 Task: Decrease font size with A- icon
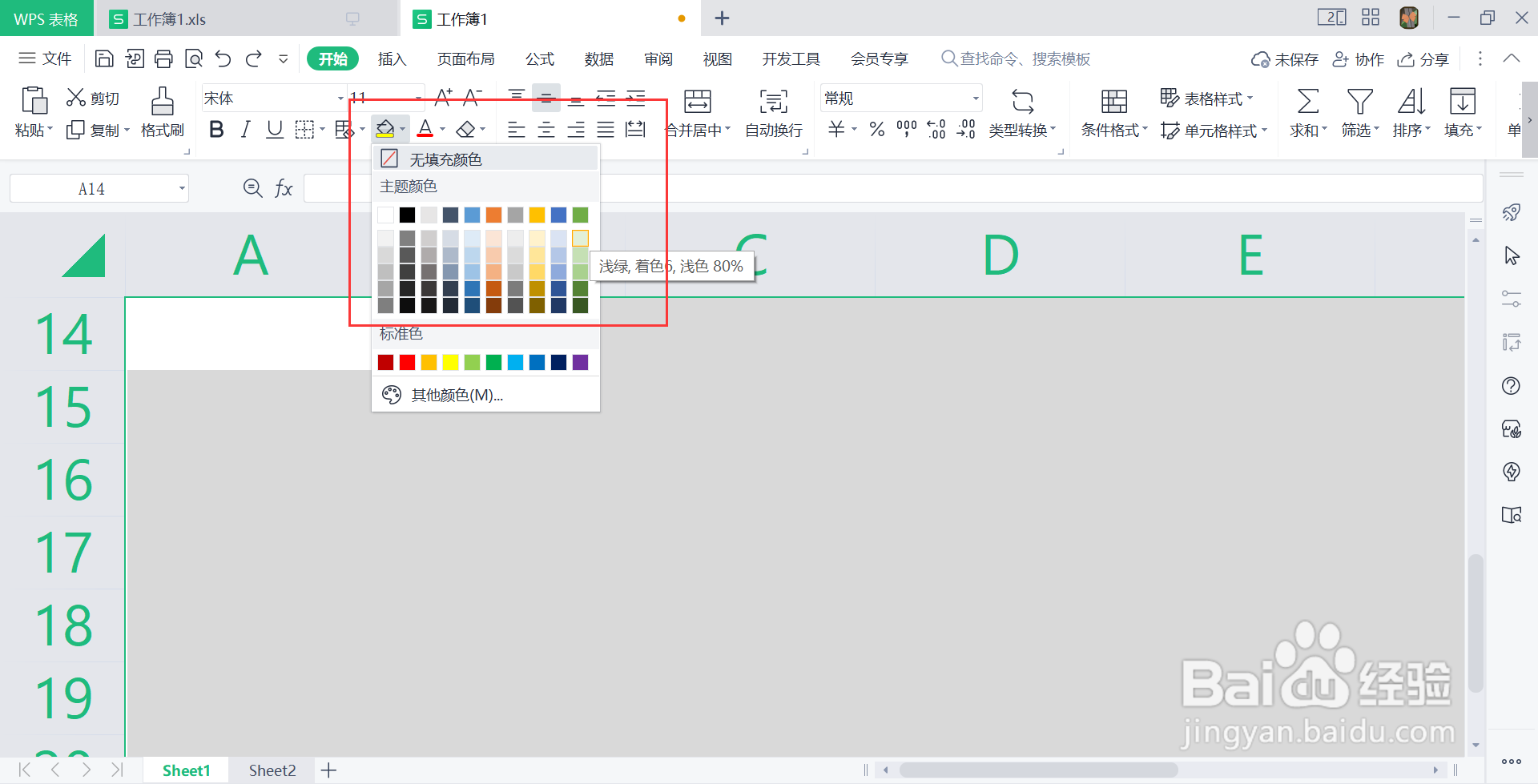(473, 98)
